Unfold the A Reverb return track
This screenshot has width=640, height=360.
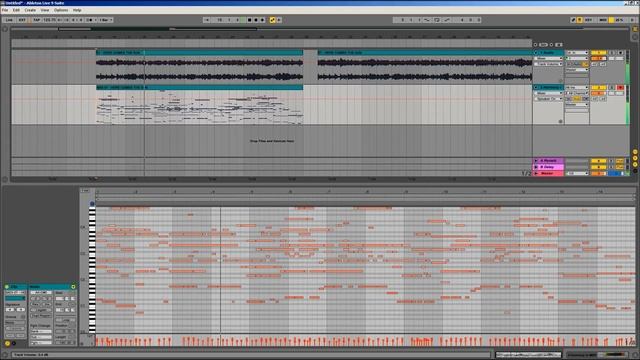536,161
